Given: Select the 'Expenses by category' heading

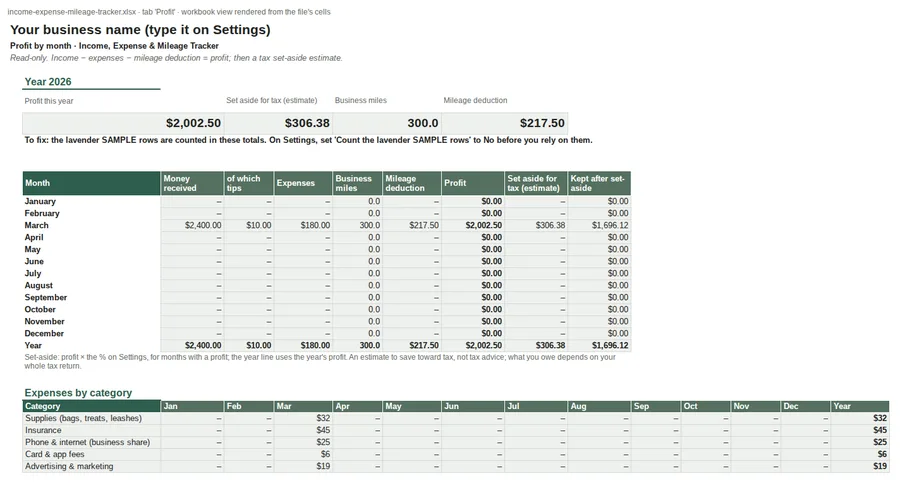Looking at the screenshot, I should [x=78, y=393].
